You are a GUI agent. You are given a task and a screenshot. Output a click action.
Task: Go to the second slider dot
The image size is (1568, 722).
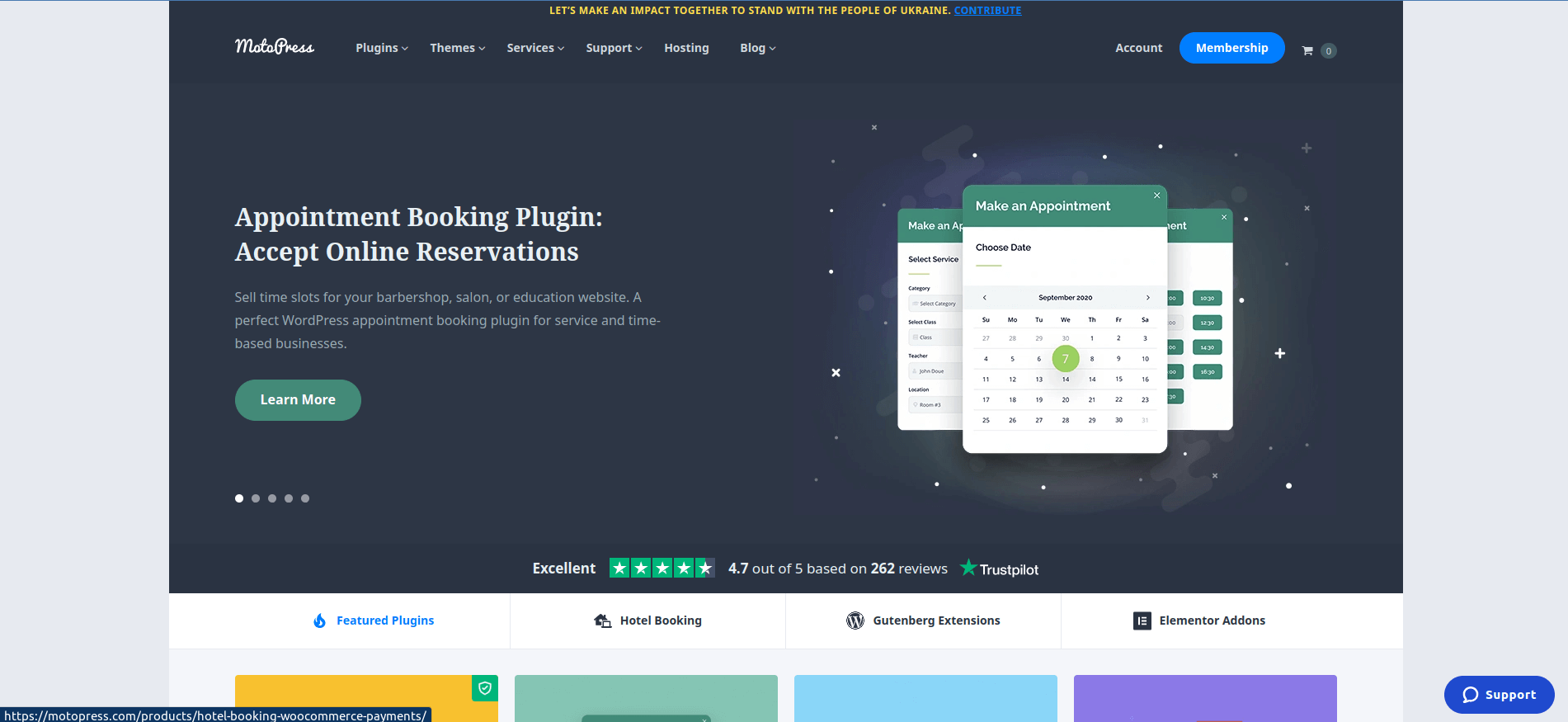coord(256,498)
